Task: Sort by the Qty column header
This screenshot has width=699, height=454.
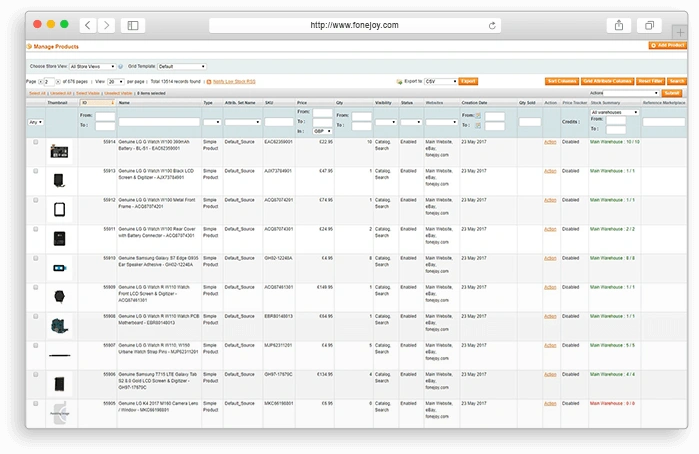Action: pos(339,103)
